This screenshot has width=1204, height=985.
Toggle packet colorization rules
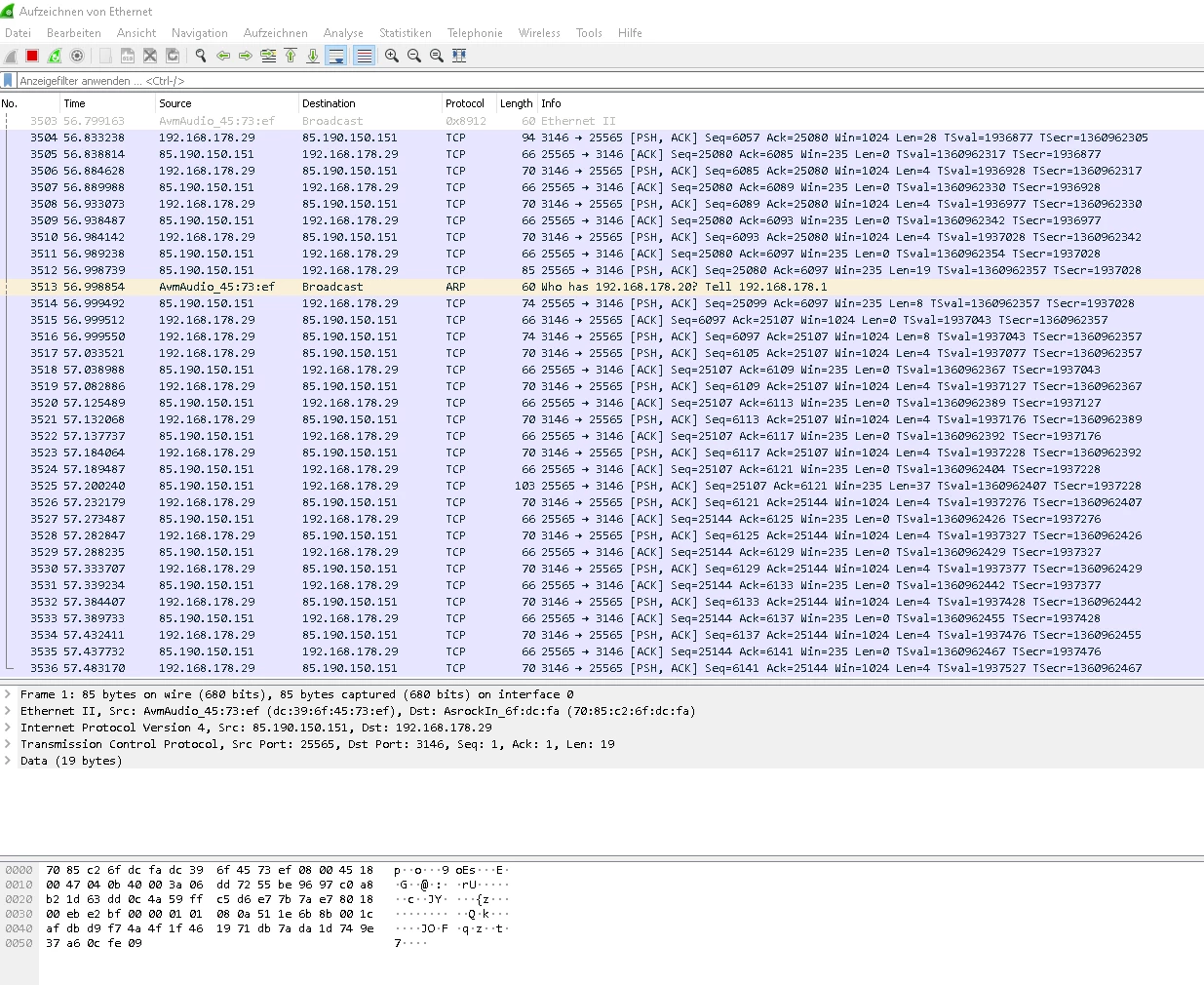tap(364, 56)
